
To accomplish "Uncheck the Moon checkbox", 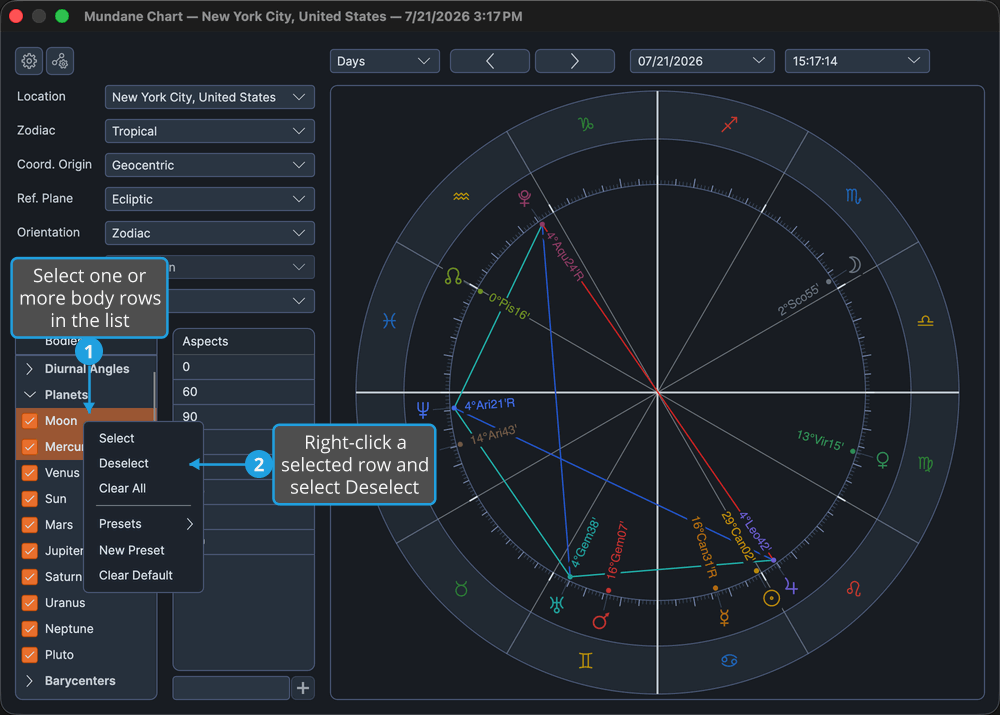I will (29, 421).
